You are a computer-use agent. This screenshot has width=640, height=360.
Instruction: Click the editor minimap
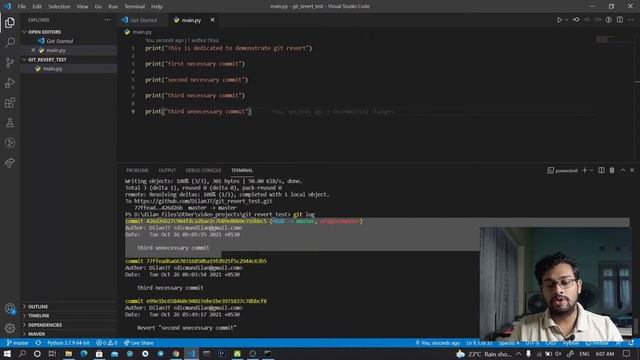click(x=607, y=39)
